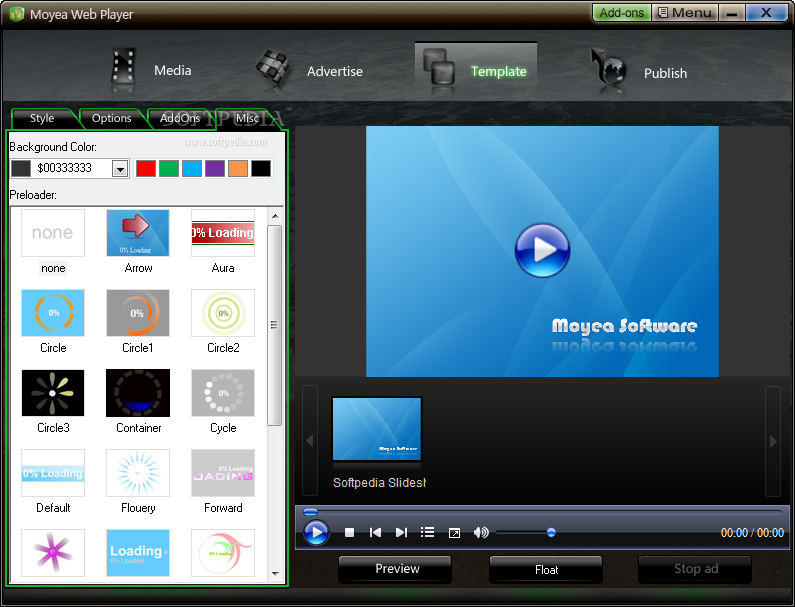This screenshot has height=607, width=795.
Task: Switch to the Options tab
Action: point(112,118)
